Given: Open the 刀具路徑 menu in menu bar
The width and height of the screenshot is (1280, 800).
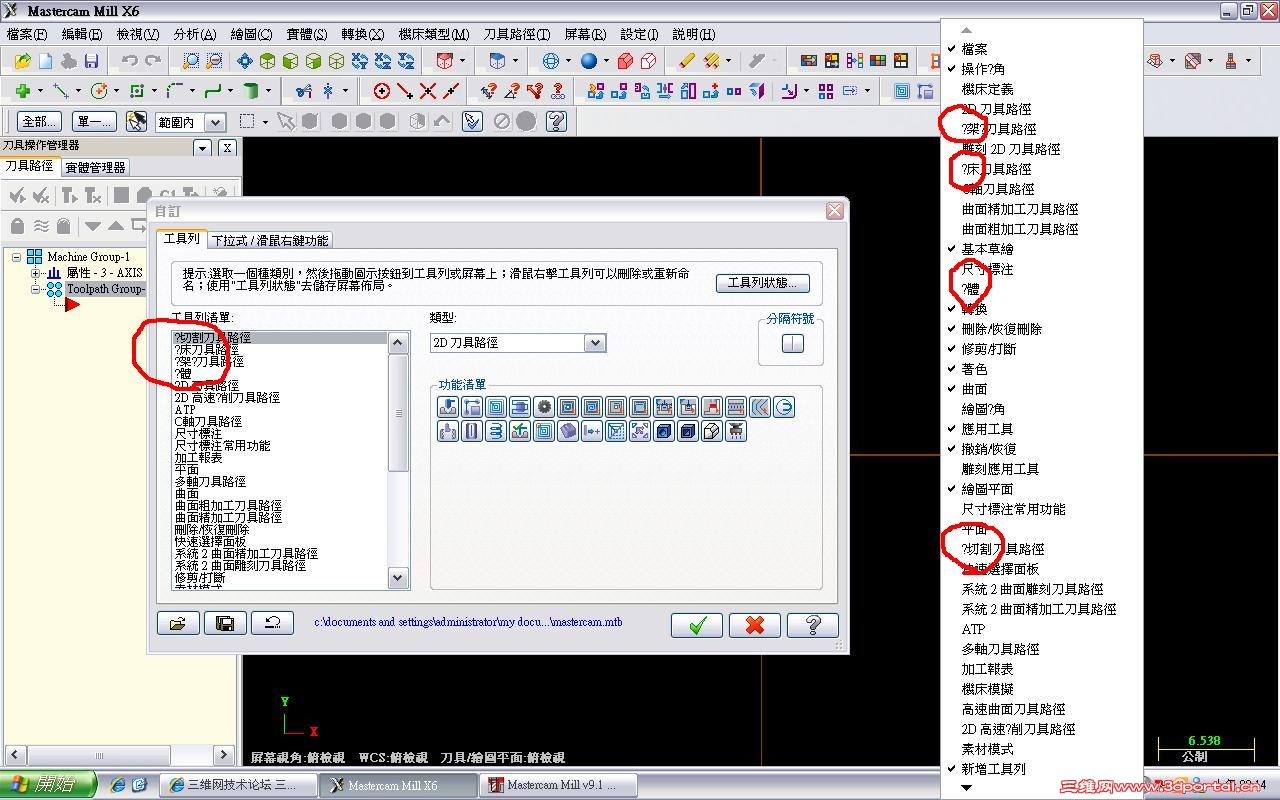Looking at the screenshot, I should pyautogui.click(x=516, y=34).
